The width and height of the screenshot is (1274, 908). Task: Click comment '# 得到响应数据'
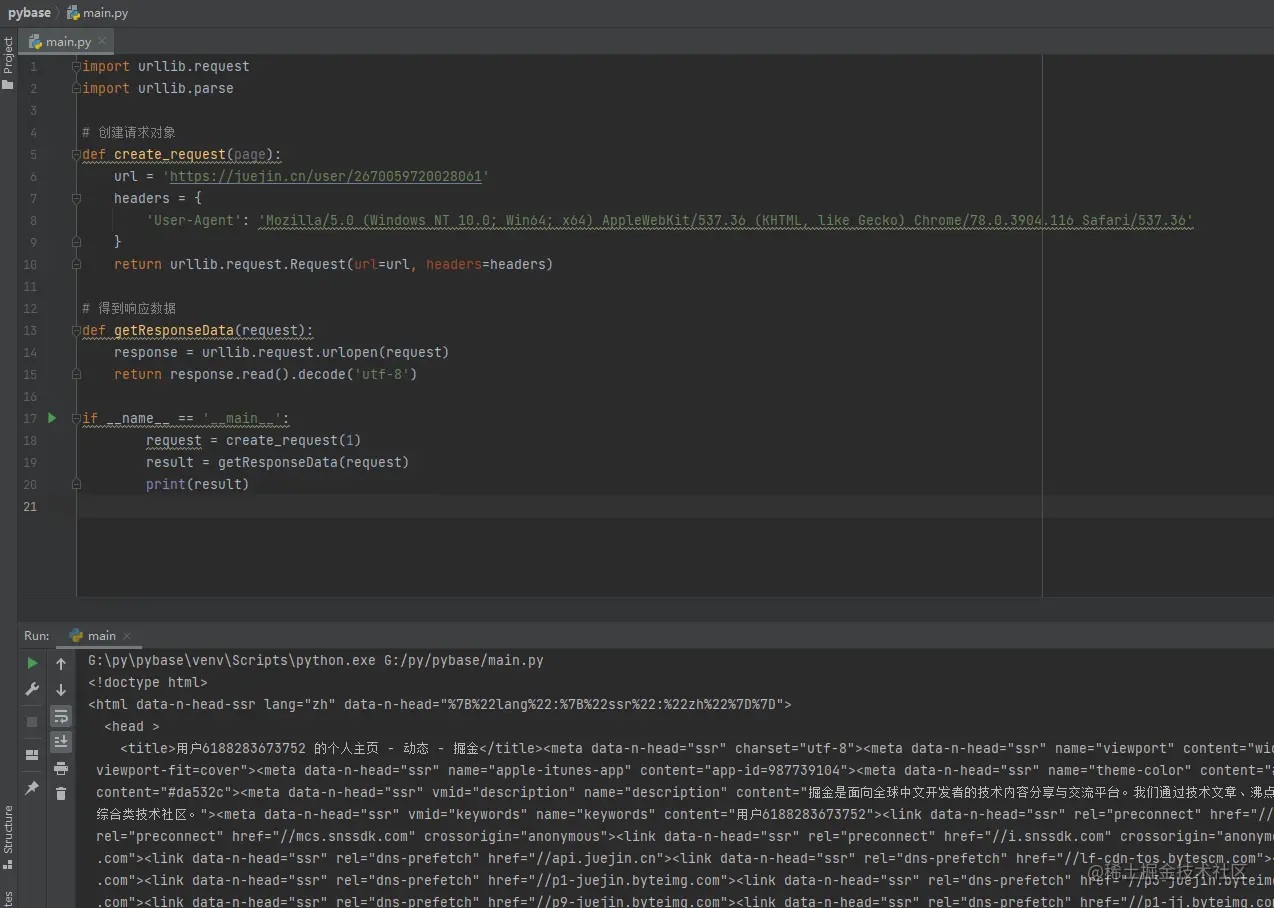[x=129, y=308]
